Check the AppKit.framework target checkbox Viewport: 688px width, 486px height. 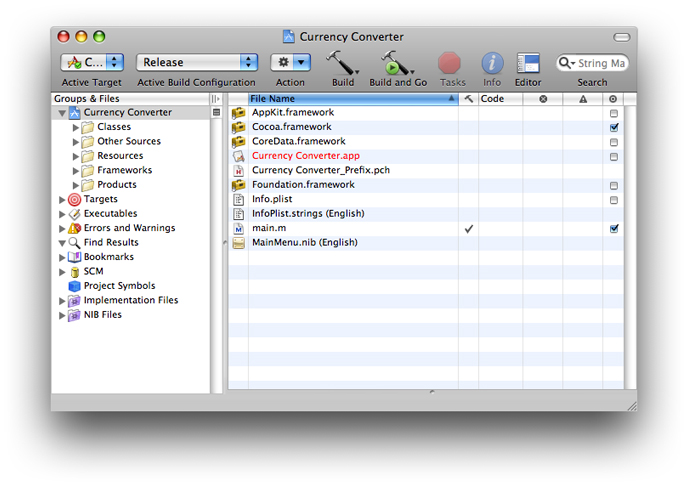(x=614, y=114)
